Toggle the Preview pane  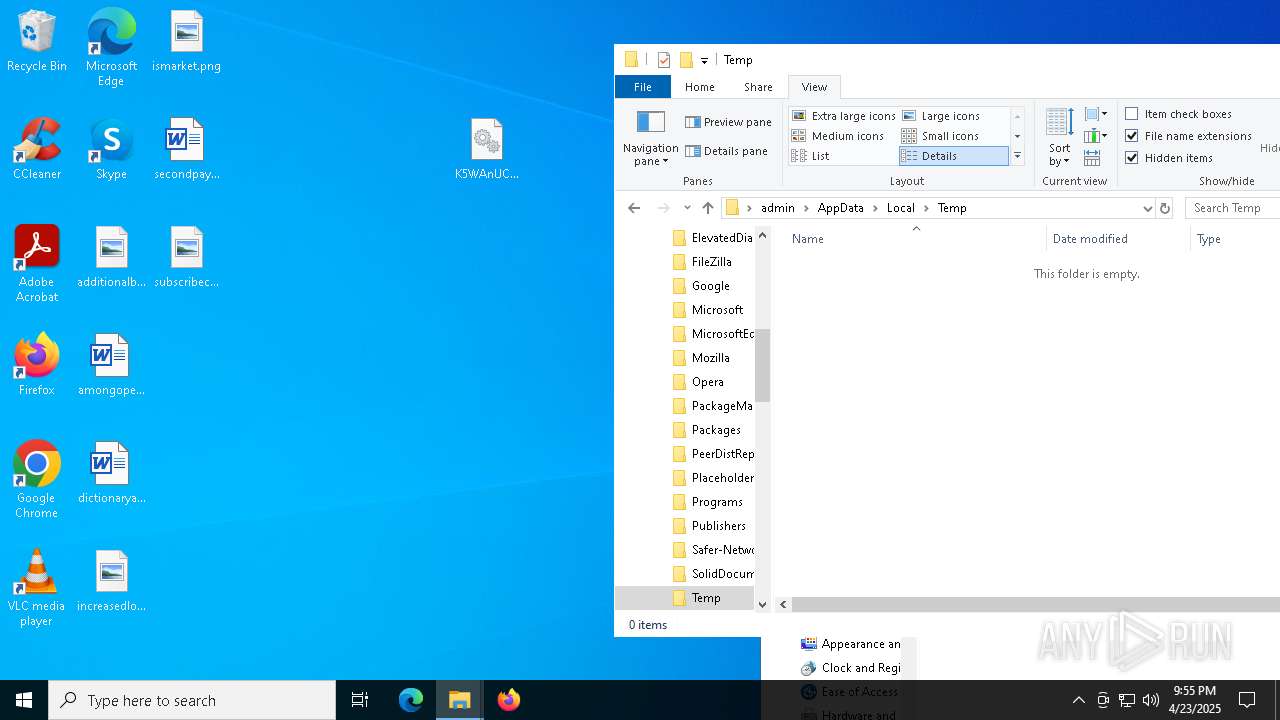(x=729, y=122)
